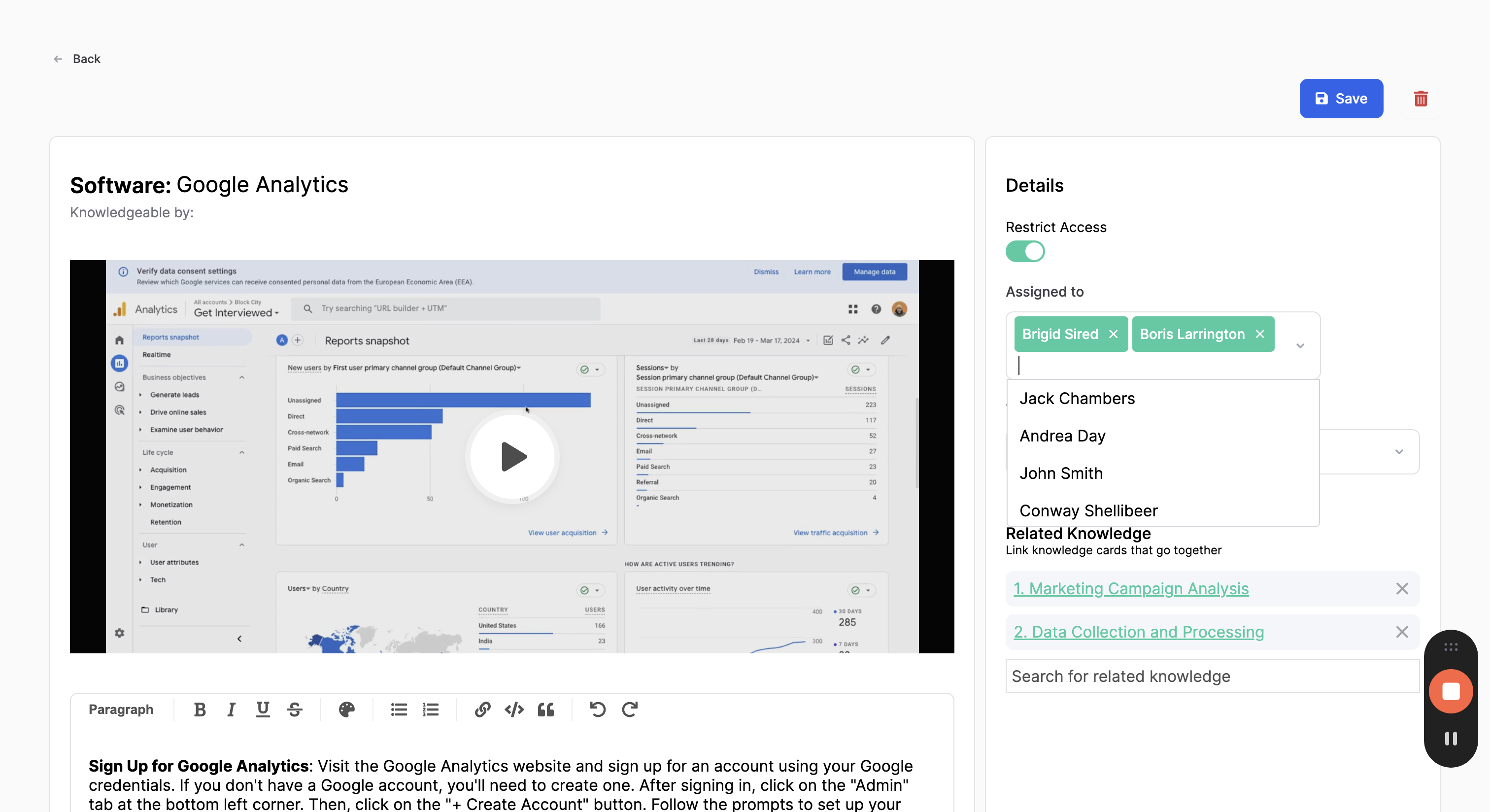Click the Analytics apps grid icon
Screen dimensions: 1490x812
tap(852, 309)
